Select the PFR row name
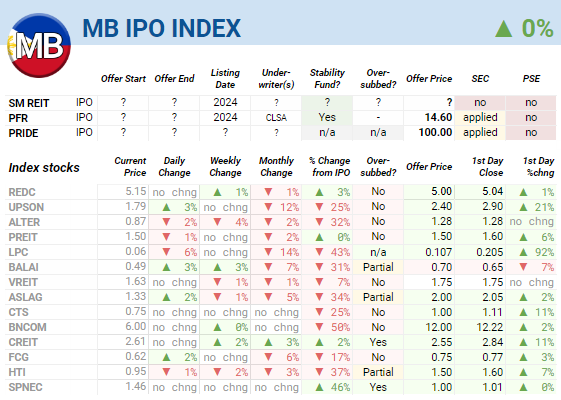The height and width of the screenshot is (400, 561). (x=18, y=118)
